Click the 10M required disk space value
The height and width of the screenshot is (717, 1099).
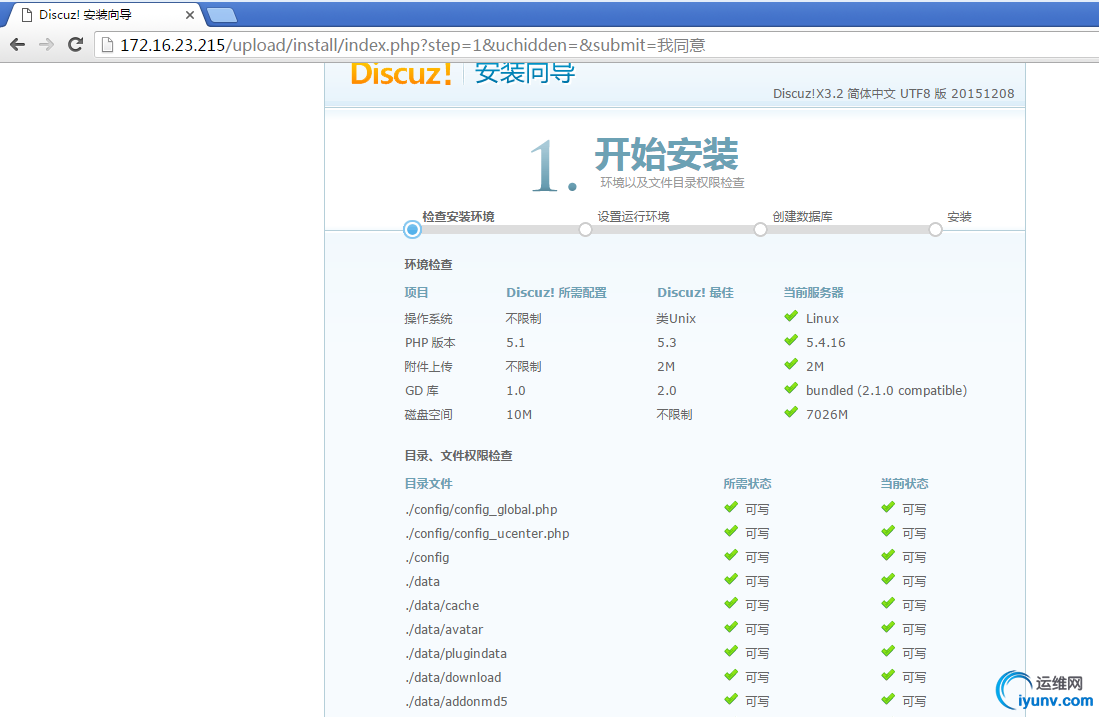519,415
